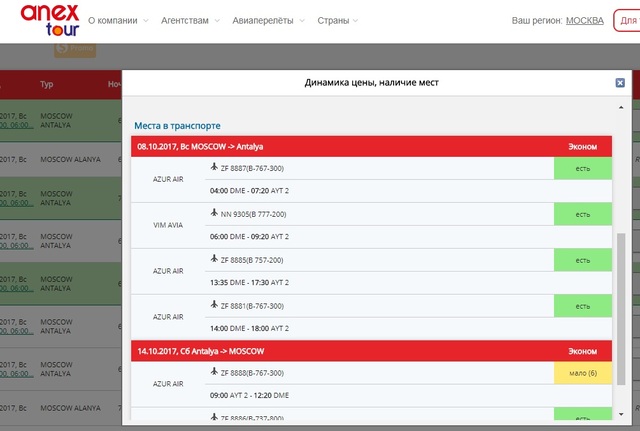Screen dimensions: 640x431
Task: Close the price dynamics dialog
Action: pos(620,83)
